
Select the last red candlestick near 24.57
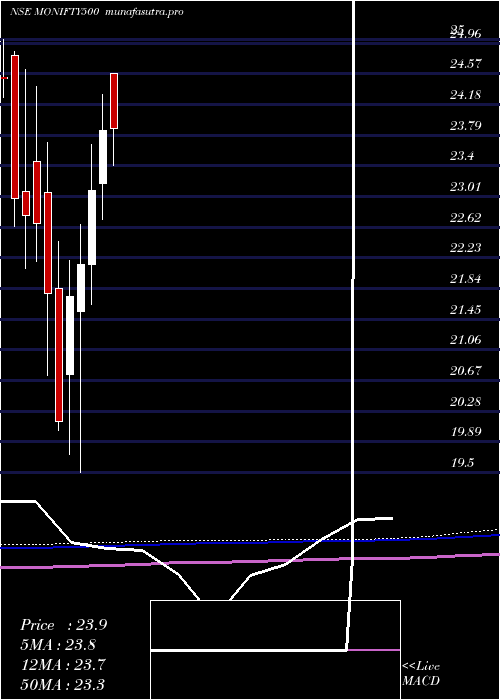coord(114,101)
